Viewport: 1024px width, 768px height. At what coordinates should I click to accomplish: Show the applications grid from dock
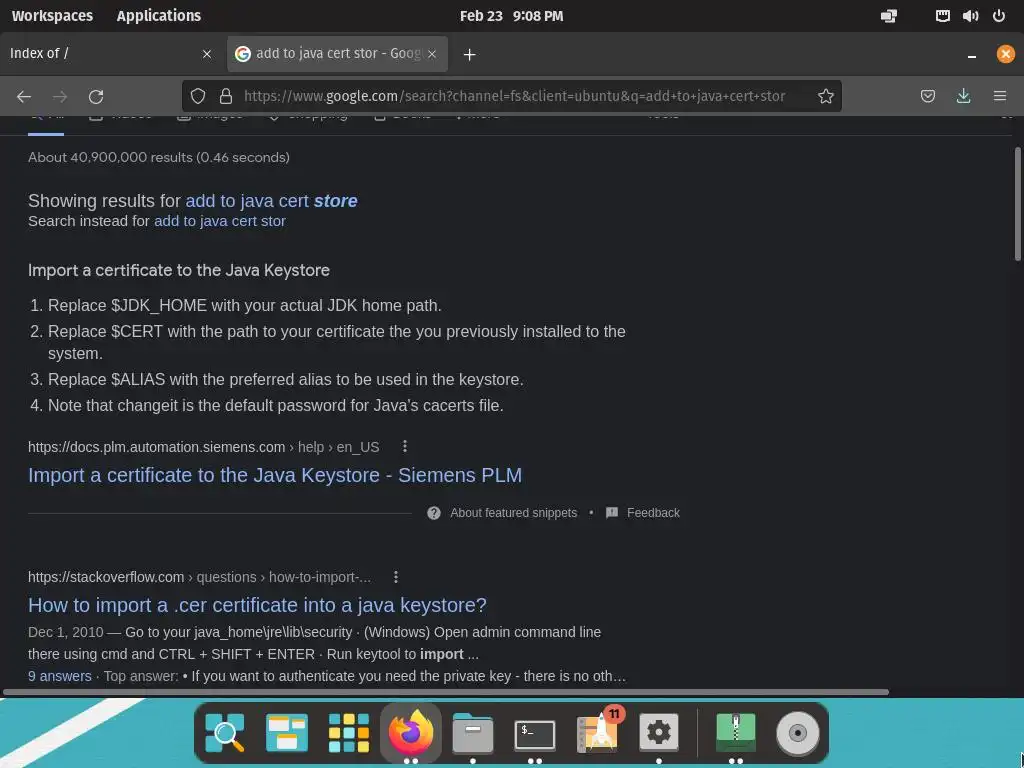[349, 732]
